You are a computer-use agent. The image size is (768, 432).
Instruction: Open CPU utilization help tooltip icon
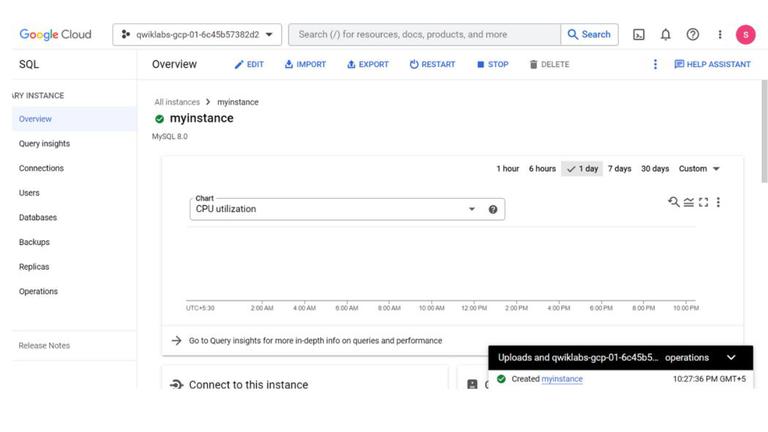[493, 209]
